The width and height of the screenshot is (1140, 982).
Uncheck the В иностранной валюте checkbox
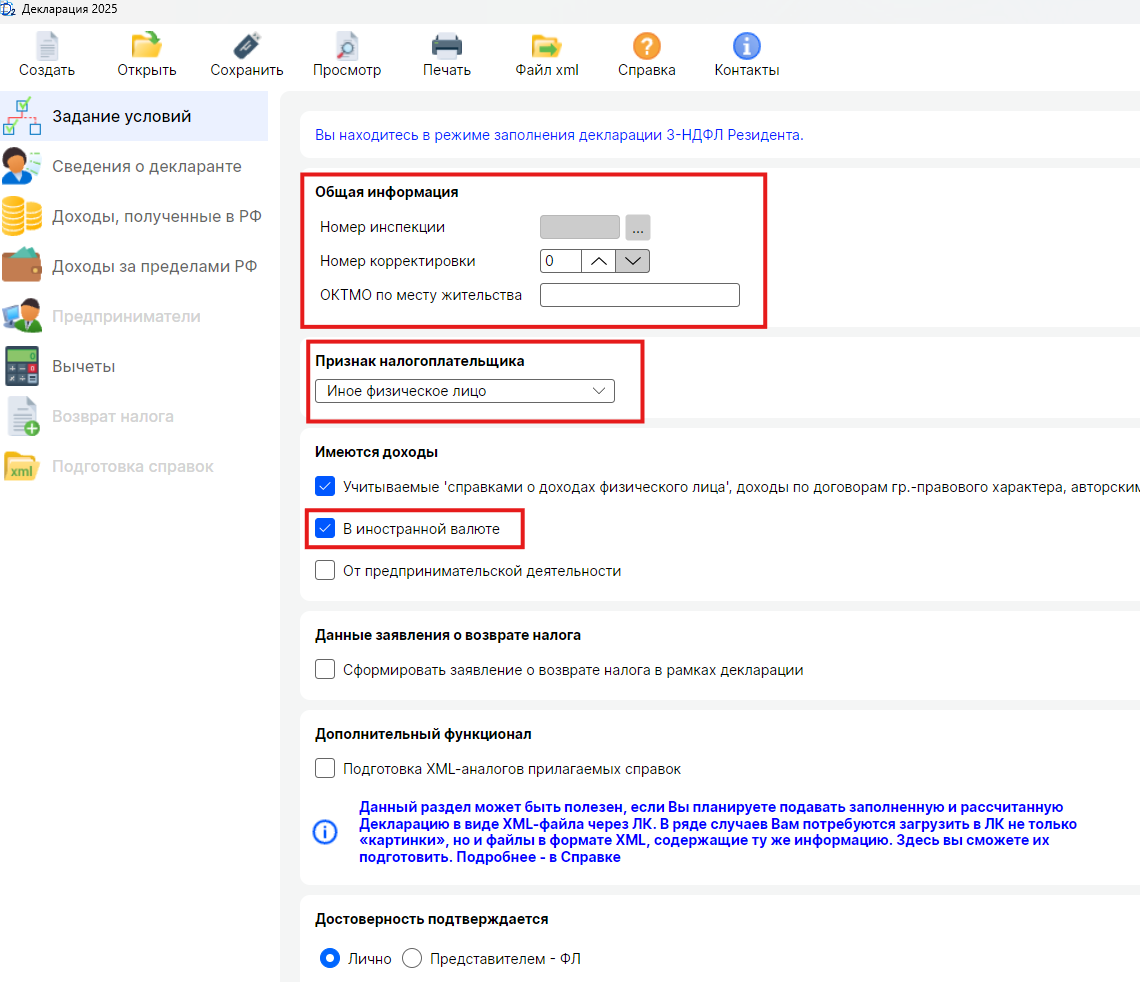325,529
